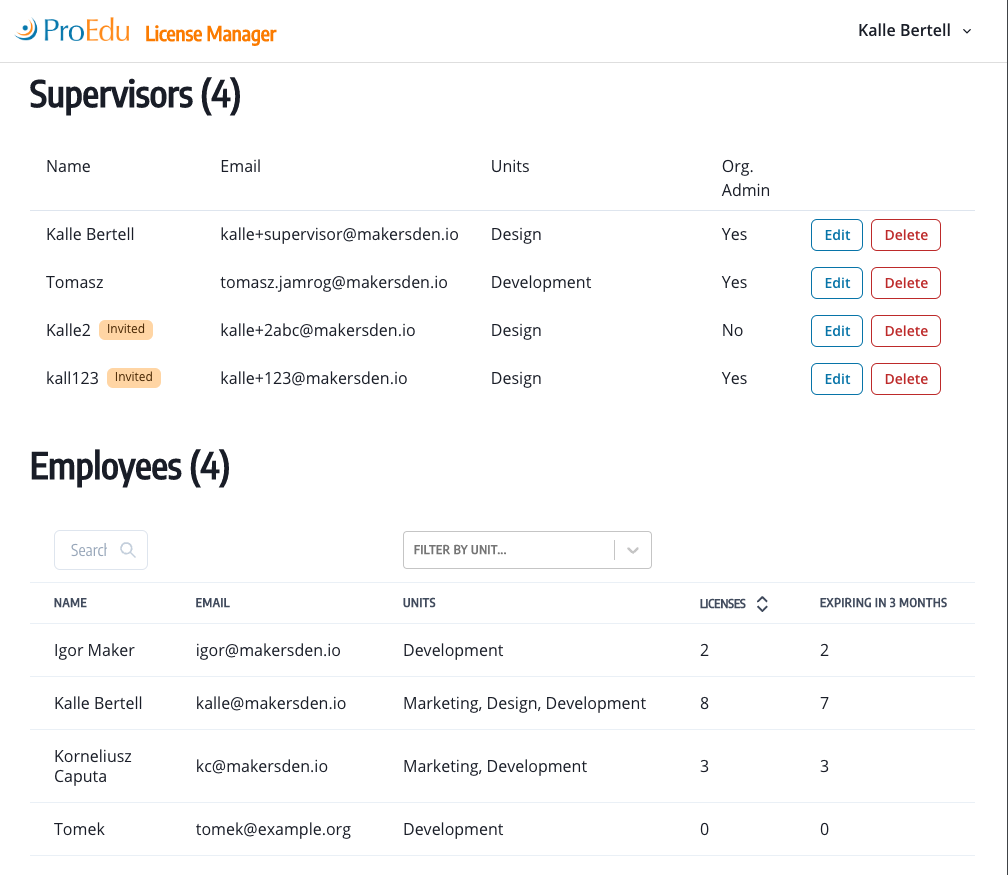Select the Igor Maker employee row

[94, 650]
